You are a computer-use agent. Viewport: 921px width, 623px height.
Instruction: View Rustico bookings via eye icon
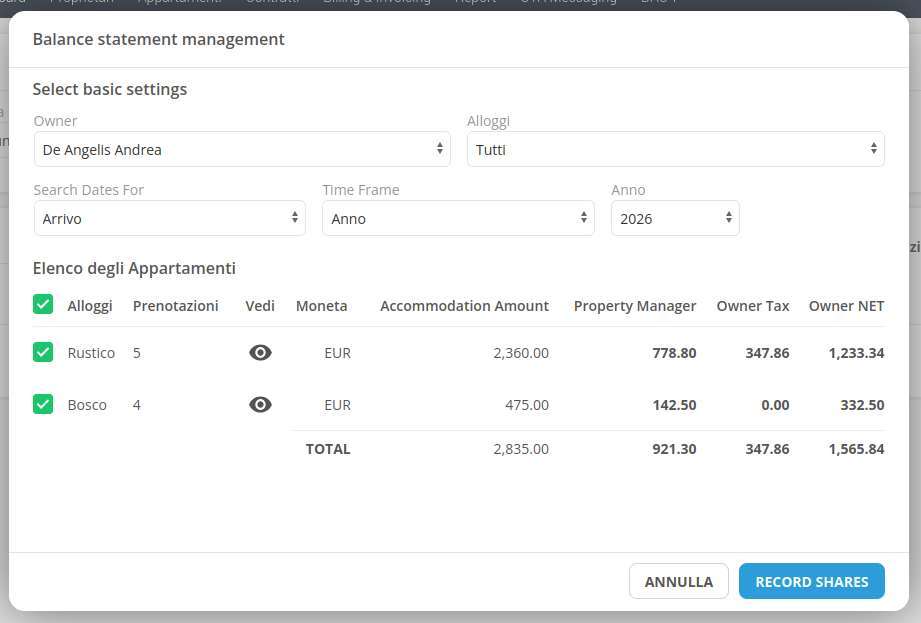coord(260,353)
